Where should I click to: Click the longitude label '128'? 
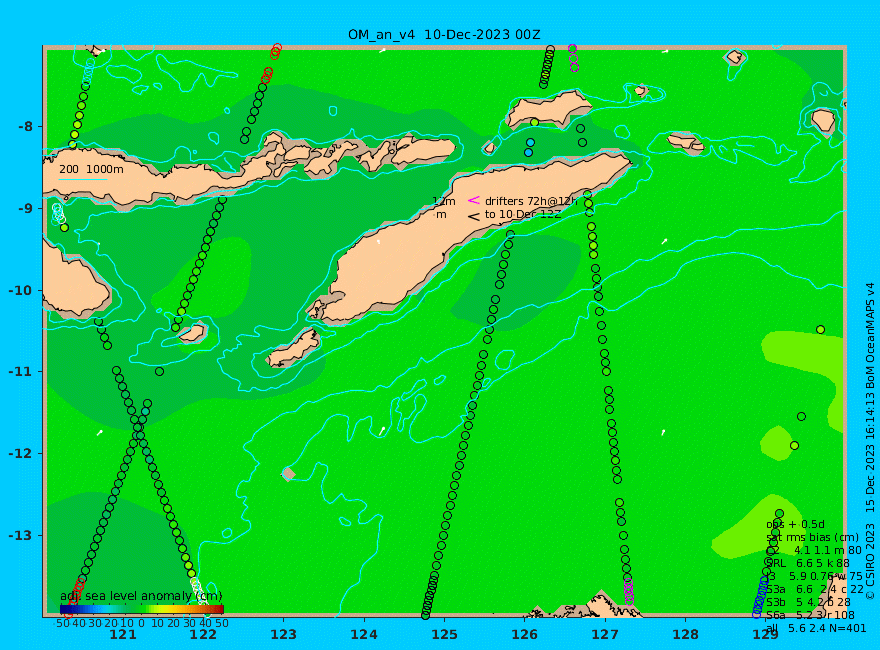(x=686, y=635)
